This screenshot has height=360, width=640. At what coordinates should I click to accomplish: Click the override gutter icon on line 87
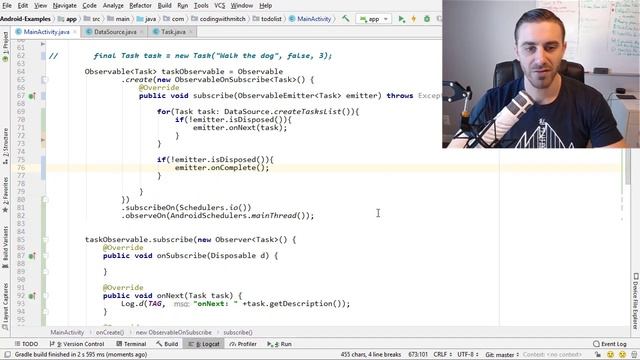(31, 256)
